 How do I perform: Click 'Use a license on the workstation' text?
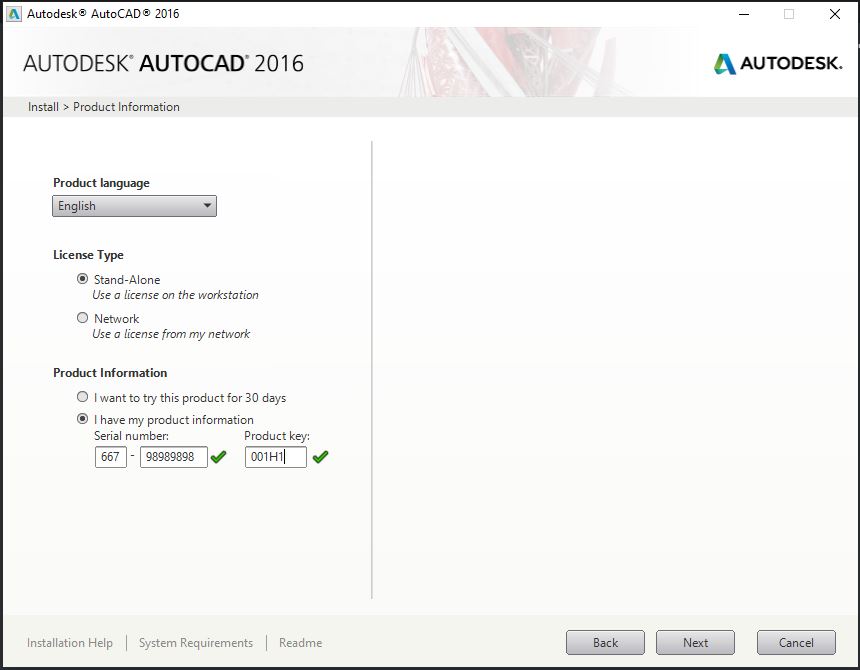pyautogui.click(x=176, y=295)
